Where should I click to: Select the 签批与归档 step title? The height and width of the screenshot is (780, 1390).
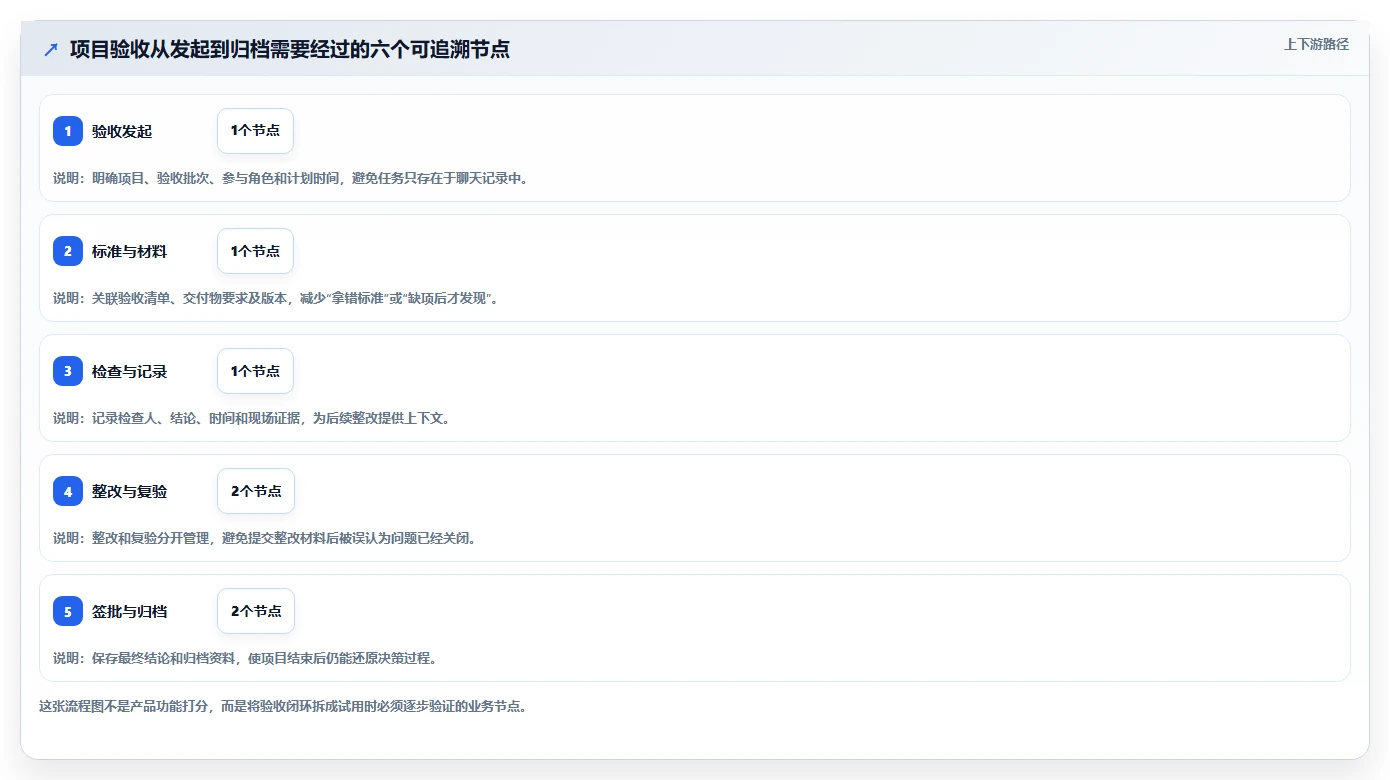tap(129, 611)
